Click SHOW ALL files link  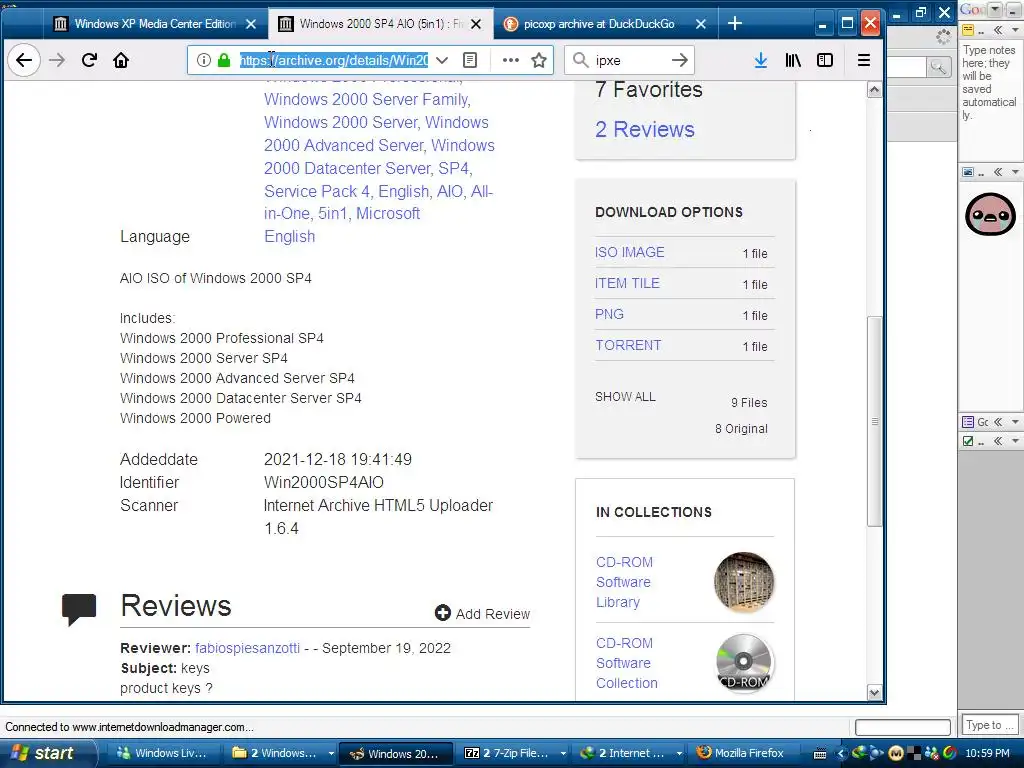coord(625,396)
